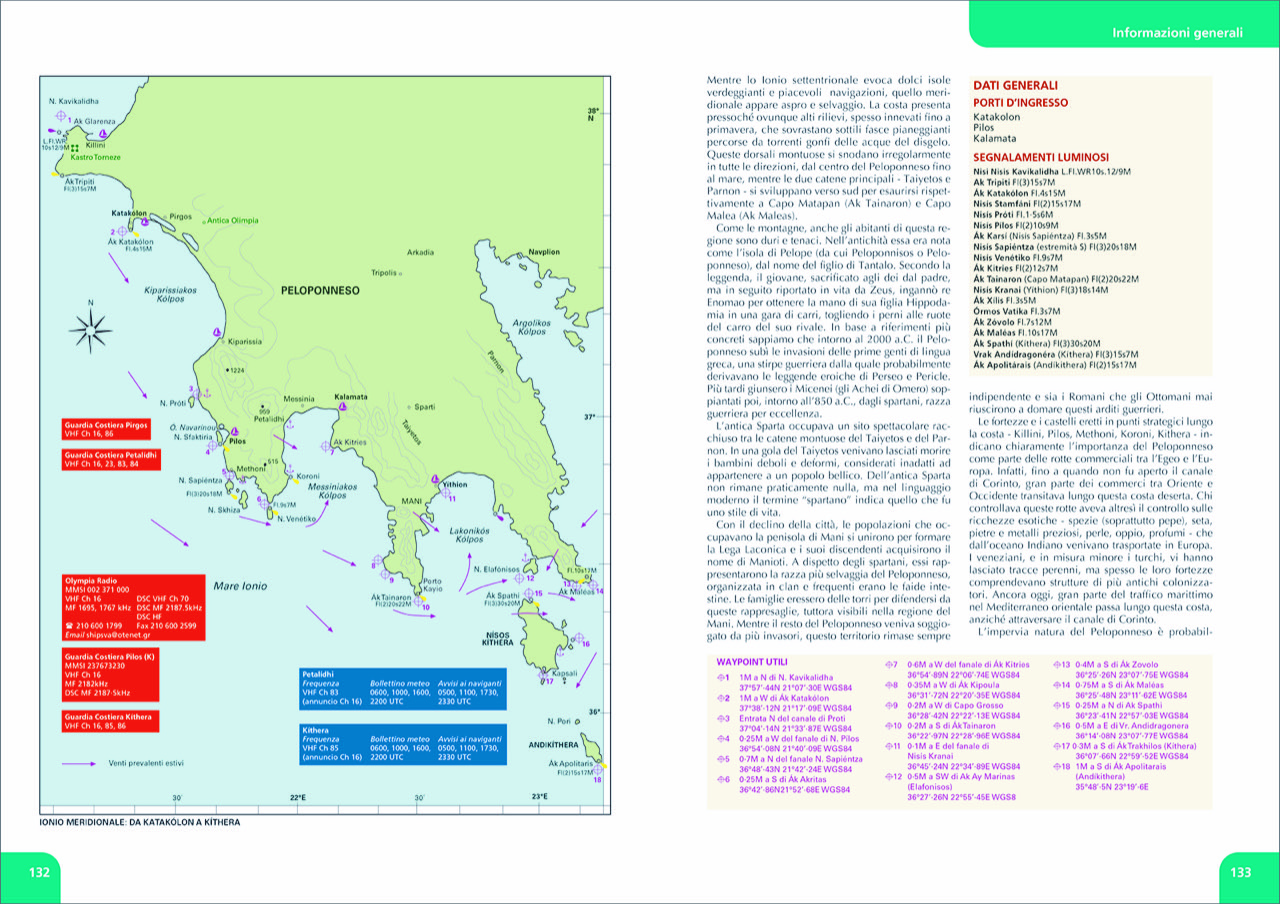
Task: Click the 'Ák Tripití Fl(3)15s7M' light entry
Action: [x=1016, y=182]
